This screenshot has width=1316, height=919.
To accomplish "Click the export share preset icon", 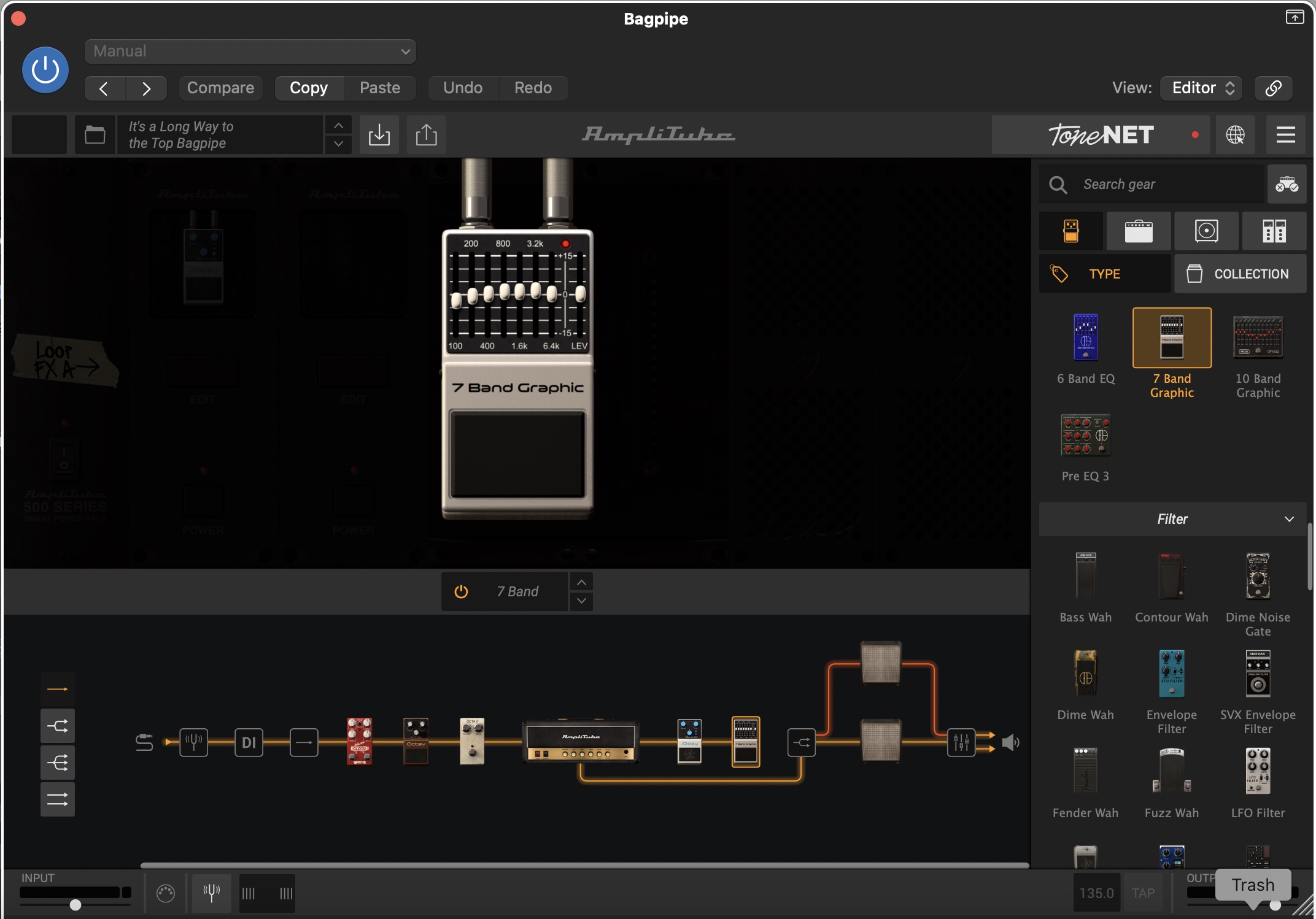I will (426, 134).
